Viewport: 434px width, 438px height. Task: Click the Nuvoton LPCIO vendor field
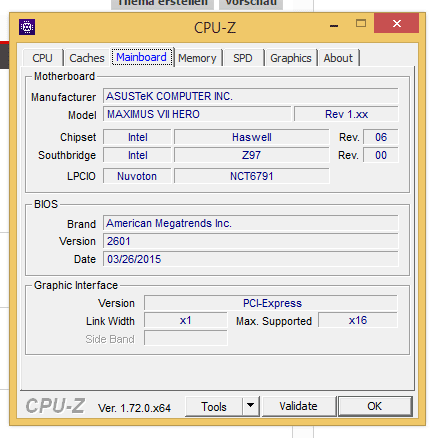point(137,176)
